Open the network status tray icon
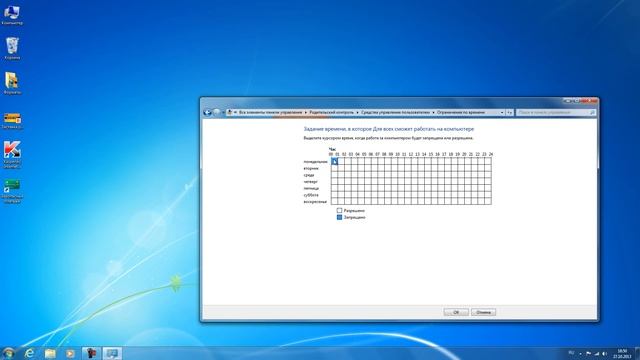This screenshot has width=640, height=360. click(x=596, y=353)
